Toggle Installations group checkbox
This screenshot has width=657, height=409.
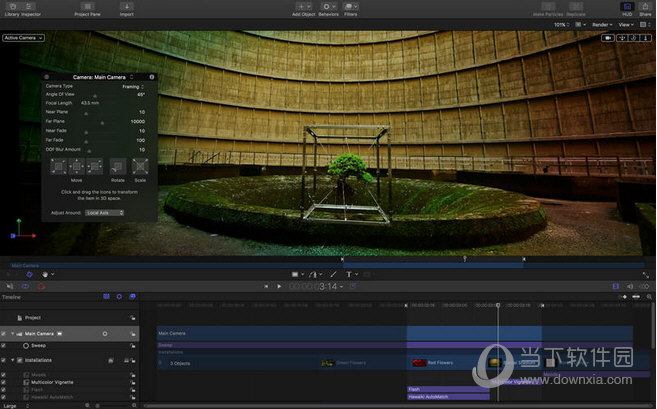tap(3, 360)
